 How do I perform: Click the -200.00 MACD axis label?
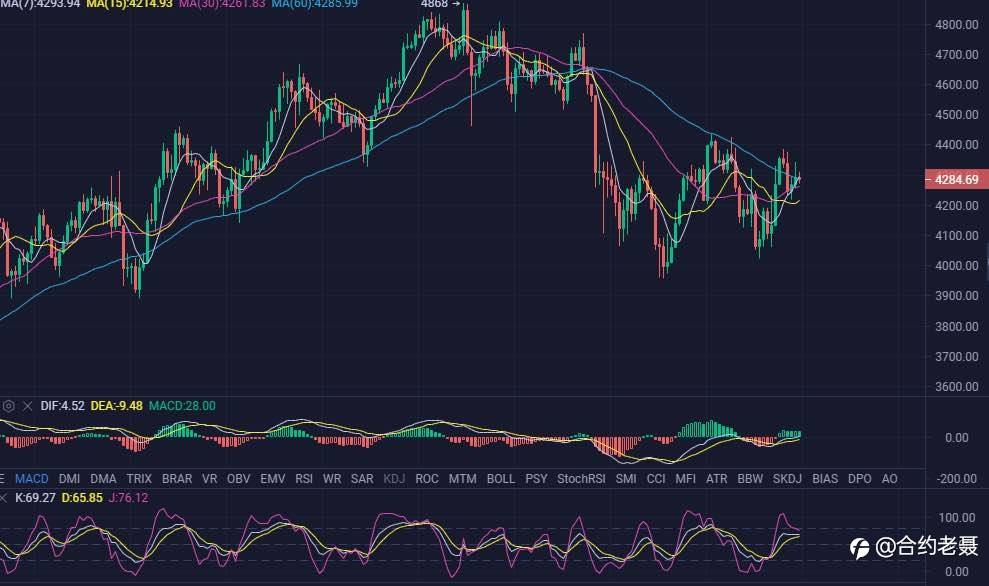(x=957, y=479)
